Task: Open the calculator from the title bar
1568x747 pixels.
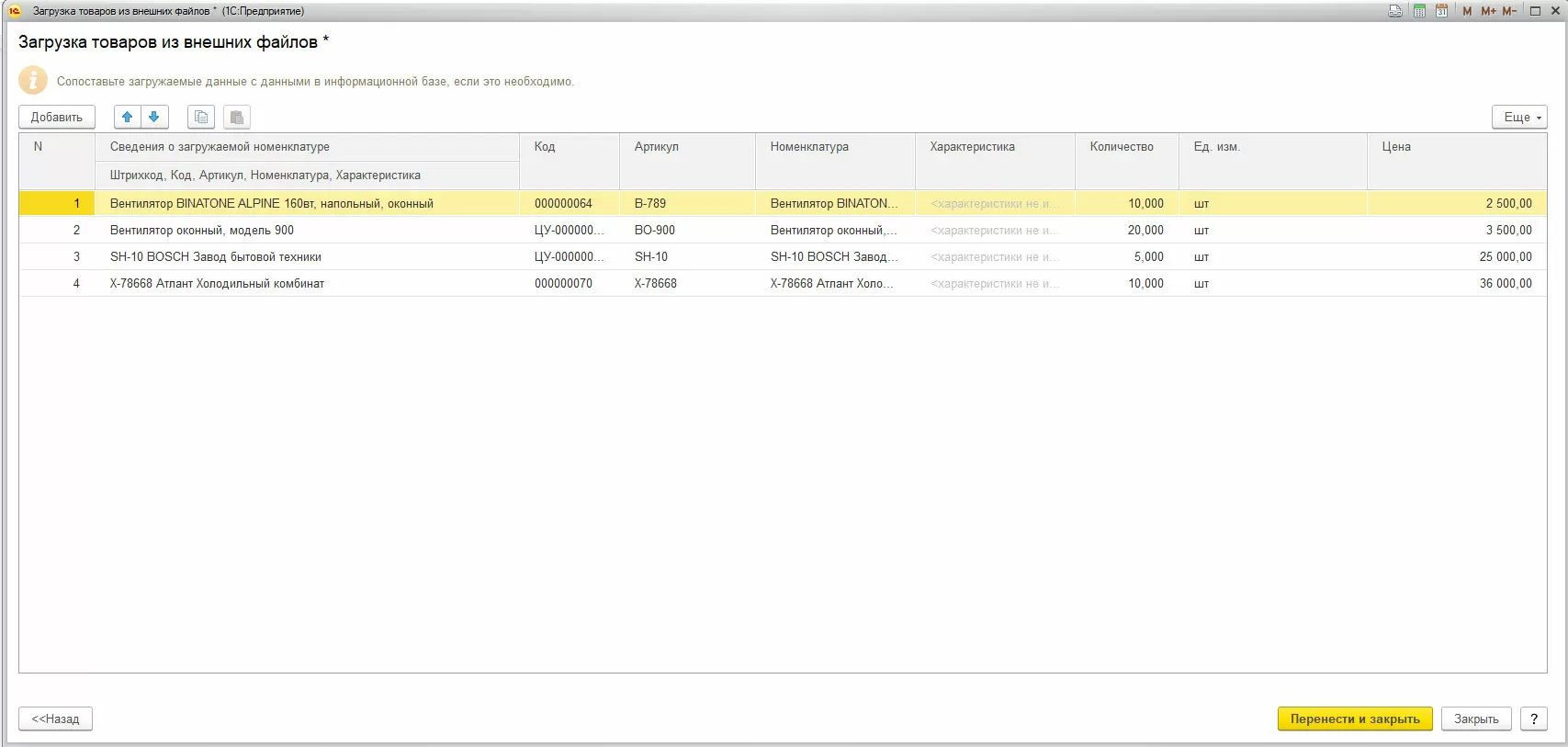Action: pyautogui.click(x=1419, y=11)
